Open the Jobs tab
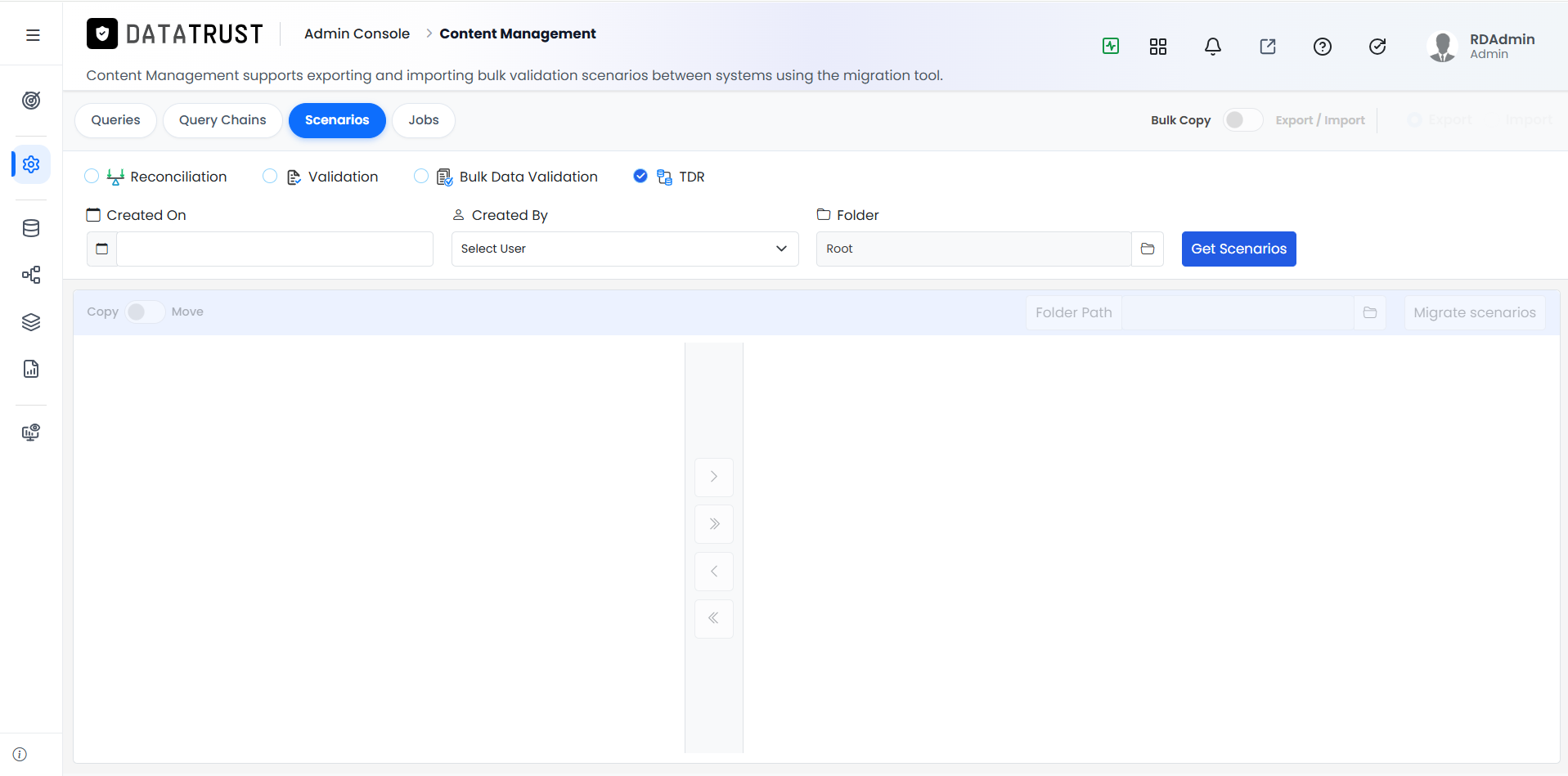Screen dimensions: 1568x776 click(x=424, y=120)
